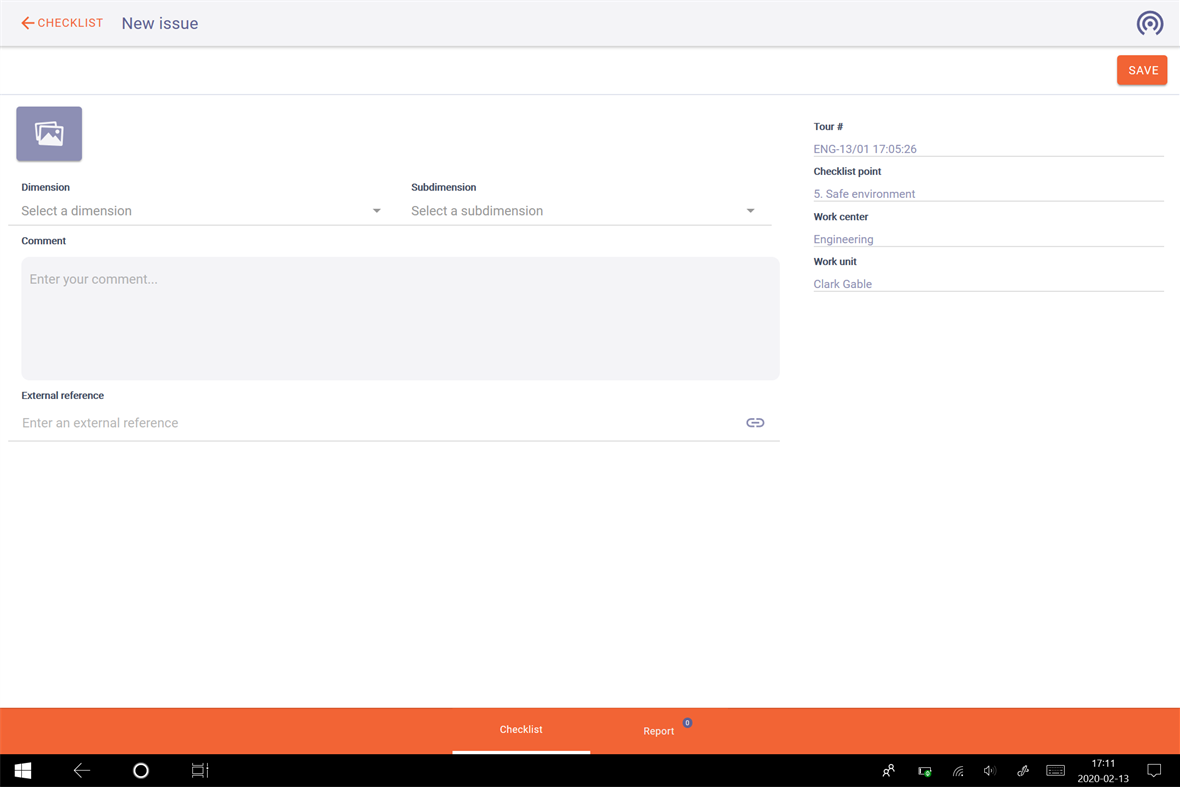Open the Windows Start menu
This screenshot has width=1180, height=787.
(x=22, y=770)
